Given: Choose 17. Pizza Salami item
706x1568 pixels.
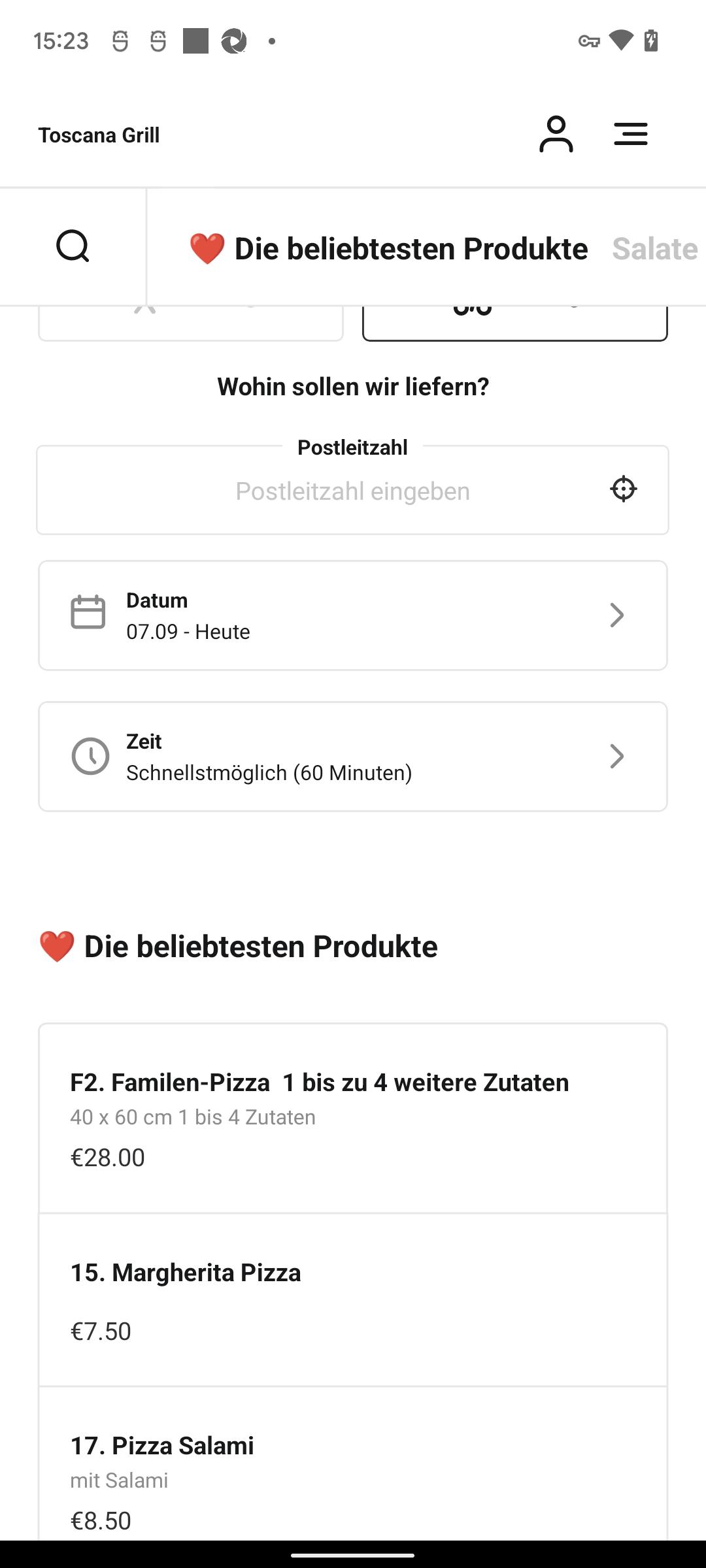Looking at the screenshot, I should coord(353,1463).
